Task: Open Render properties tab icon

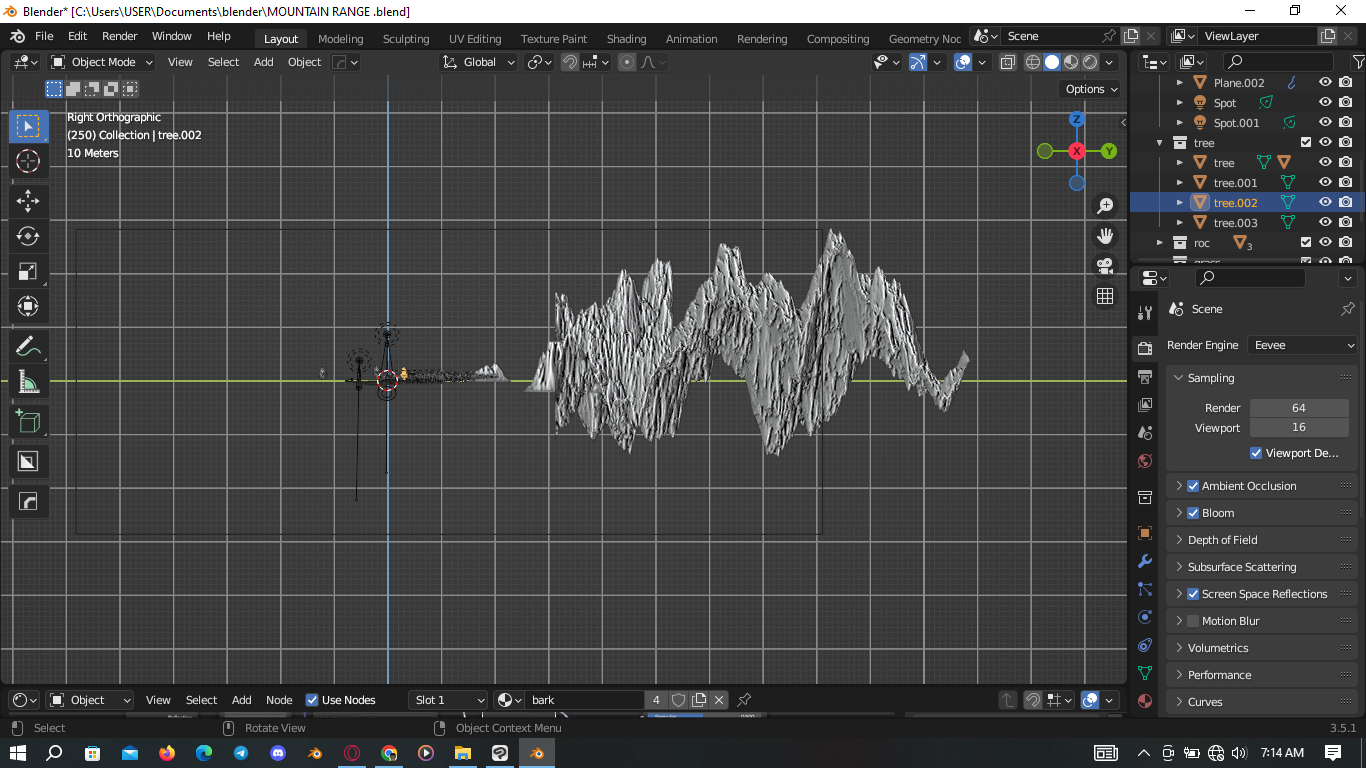Action: (1145, 348)
